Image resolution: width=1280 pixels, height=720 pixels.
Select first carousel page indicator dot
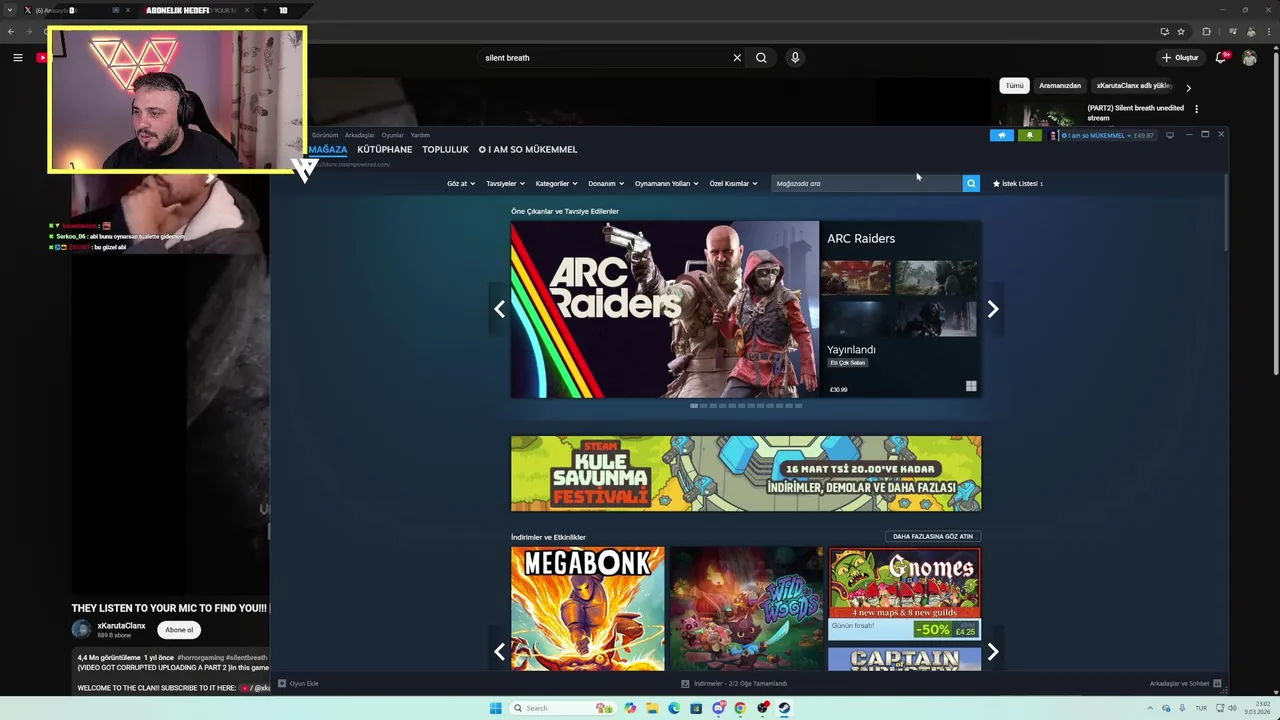click(694, 406)
